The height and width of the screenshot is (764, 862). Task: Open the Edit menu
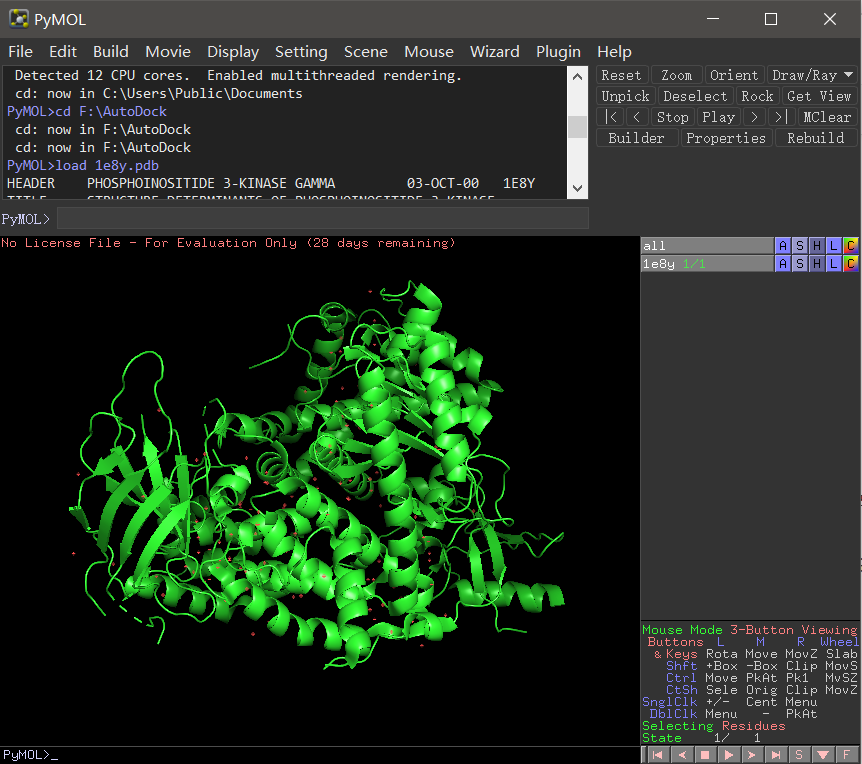pos(63,52)
